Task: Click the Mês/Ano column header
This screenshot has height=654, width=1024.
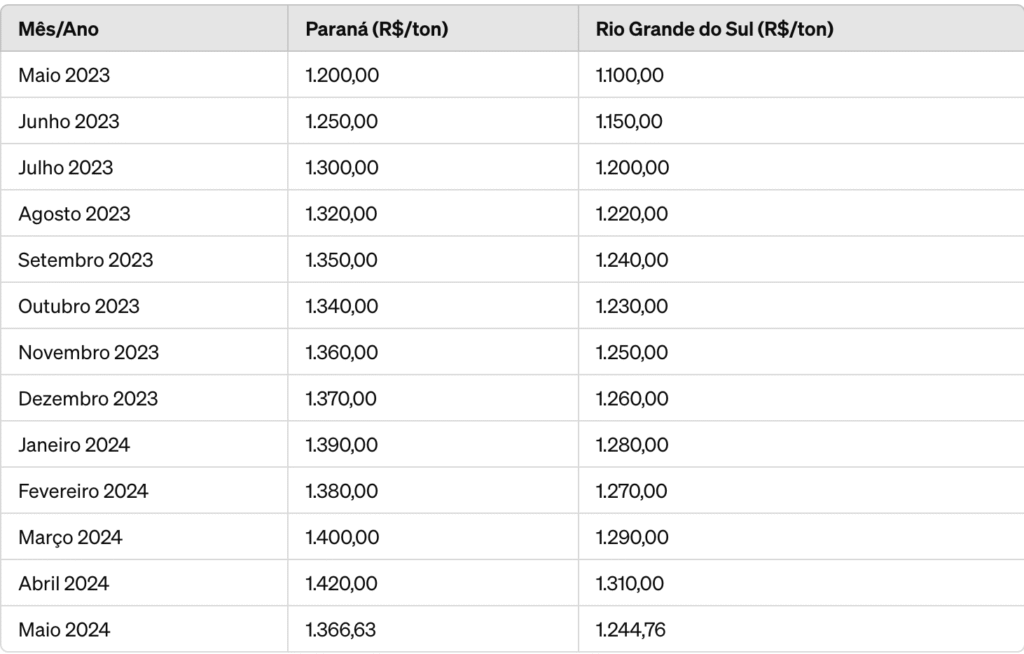Action: [58, 29]
